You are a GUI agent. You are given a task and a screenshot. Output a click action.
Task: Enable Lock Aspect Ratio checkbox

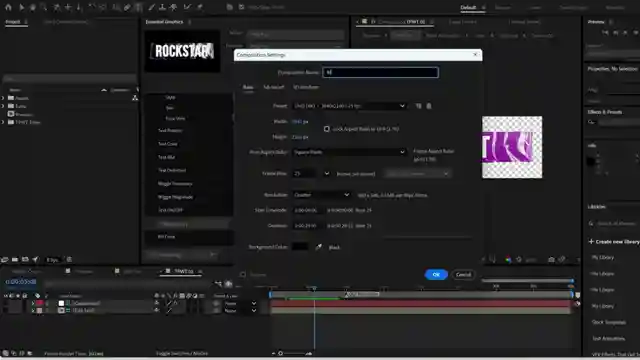327,129
